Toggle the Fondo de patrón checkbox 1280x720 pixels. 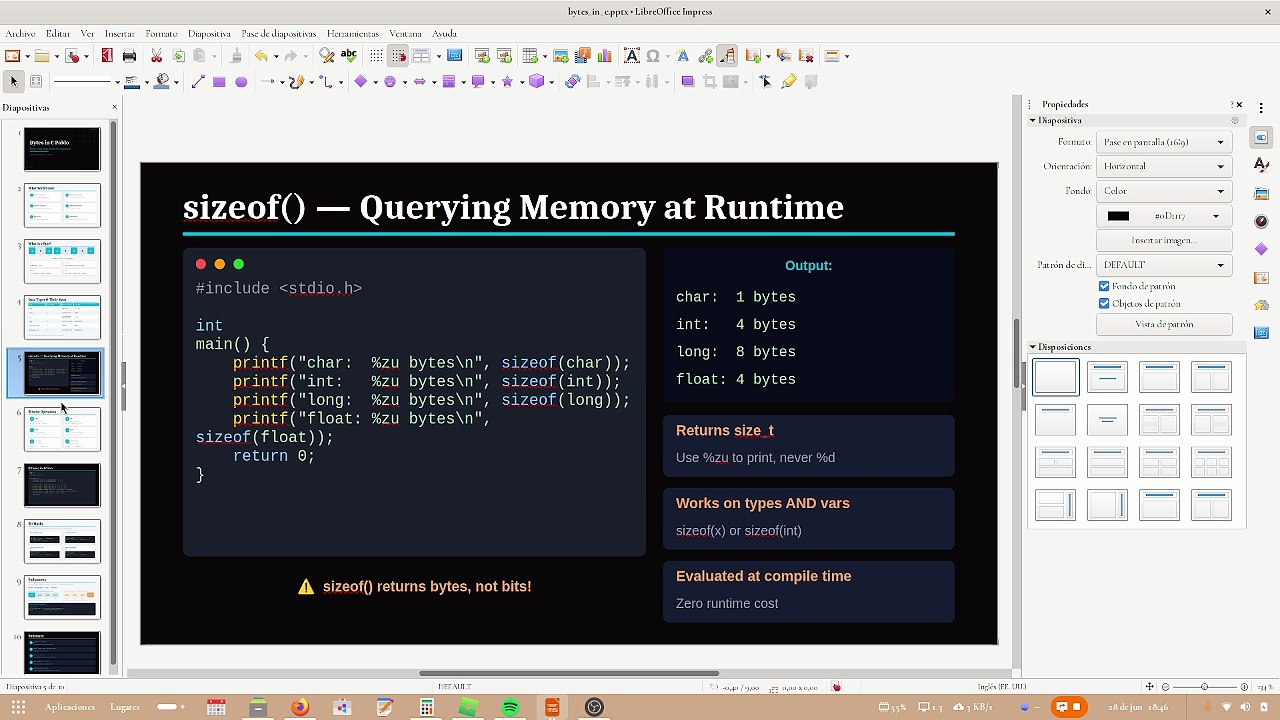click(1104, 286)
